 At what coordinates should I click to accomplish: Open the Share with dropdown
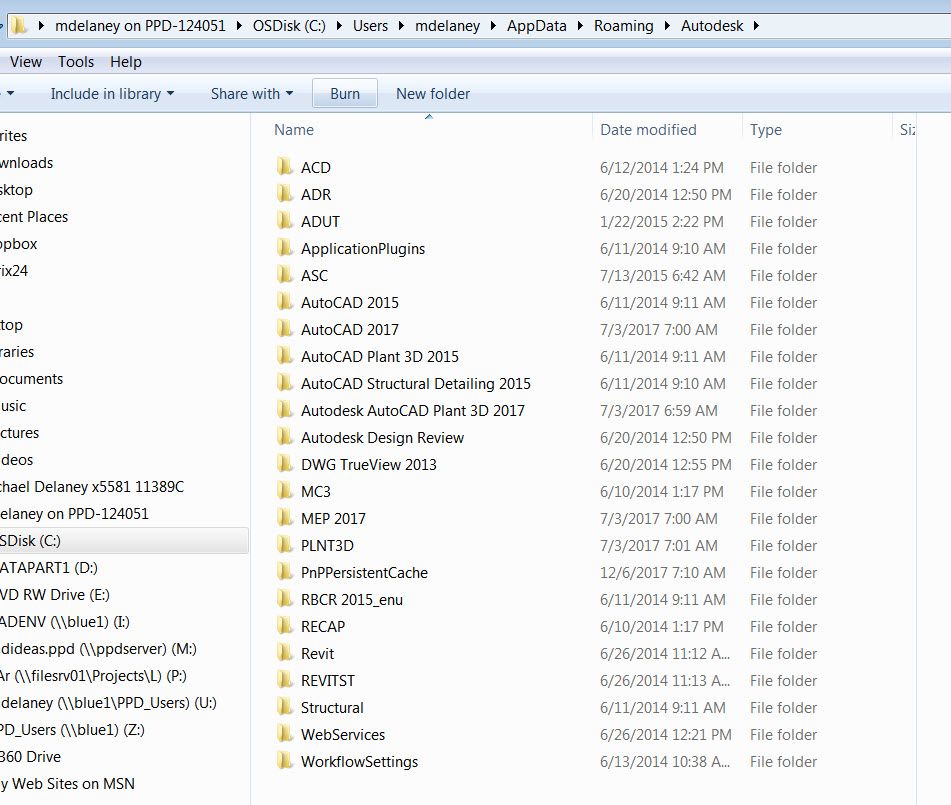[x=252, y=93]
